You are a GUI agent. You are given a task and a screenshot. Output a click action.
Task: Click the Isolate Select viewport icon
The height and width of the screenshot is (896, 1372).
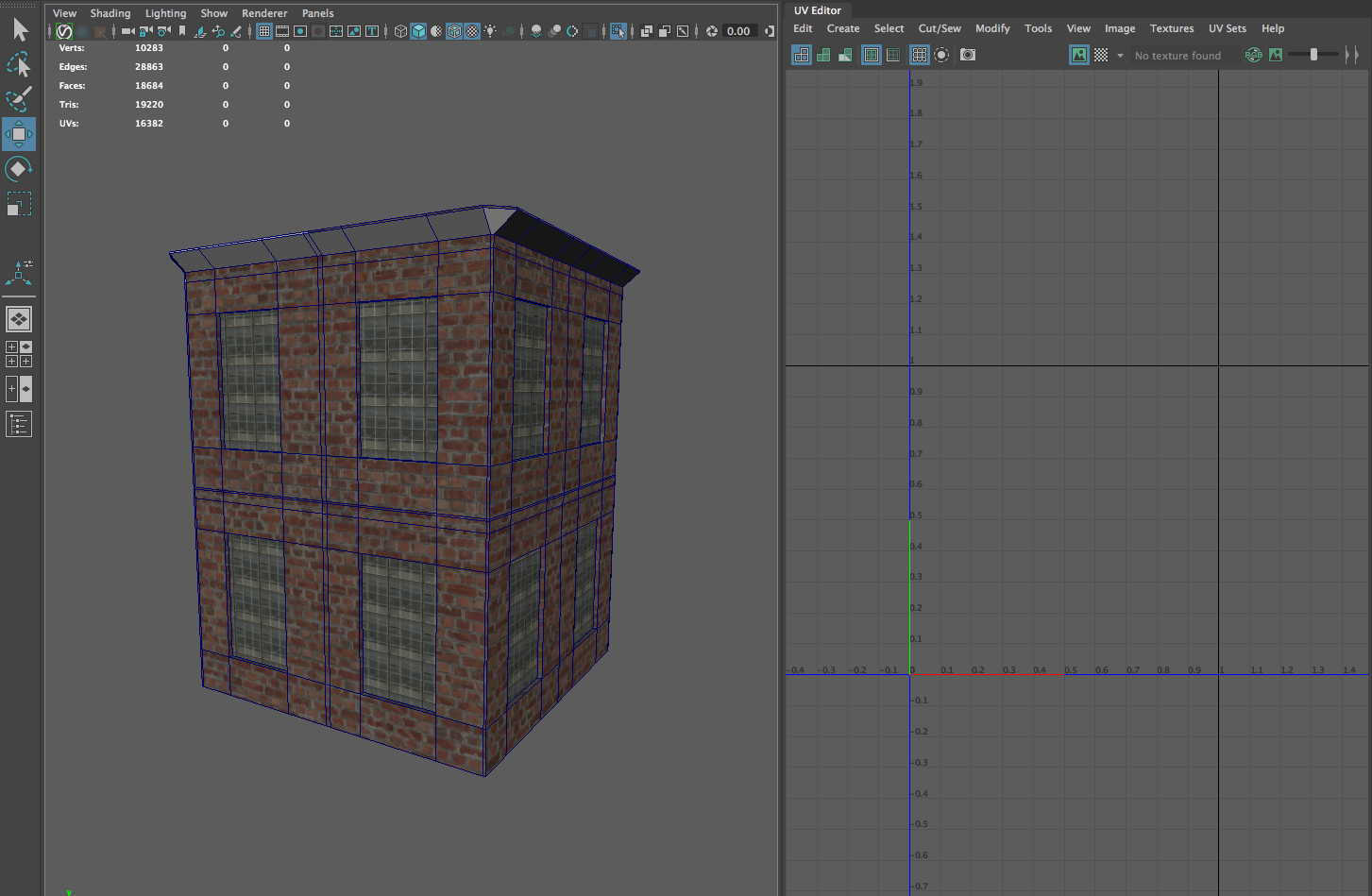click(x=618, y=31)
